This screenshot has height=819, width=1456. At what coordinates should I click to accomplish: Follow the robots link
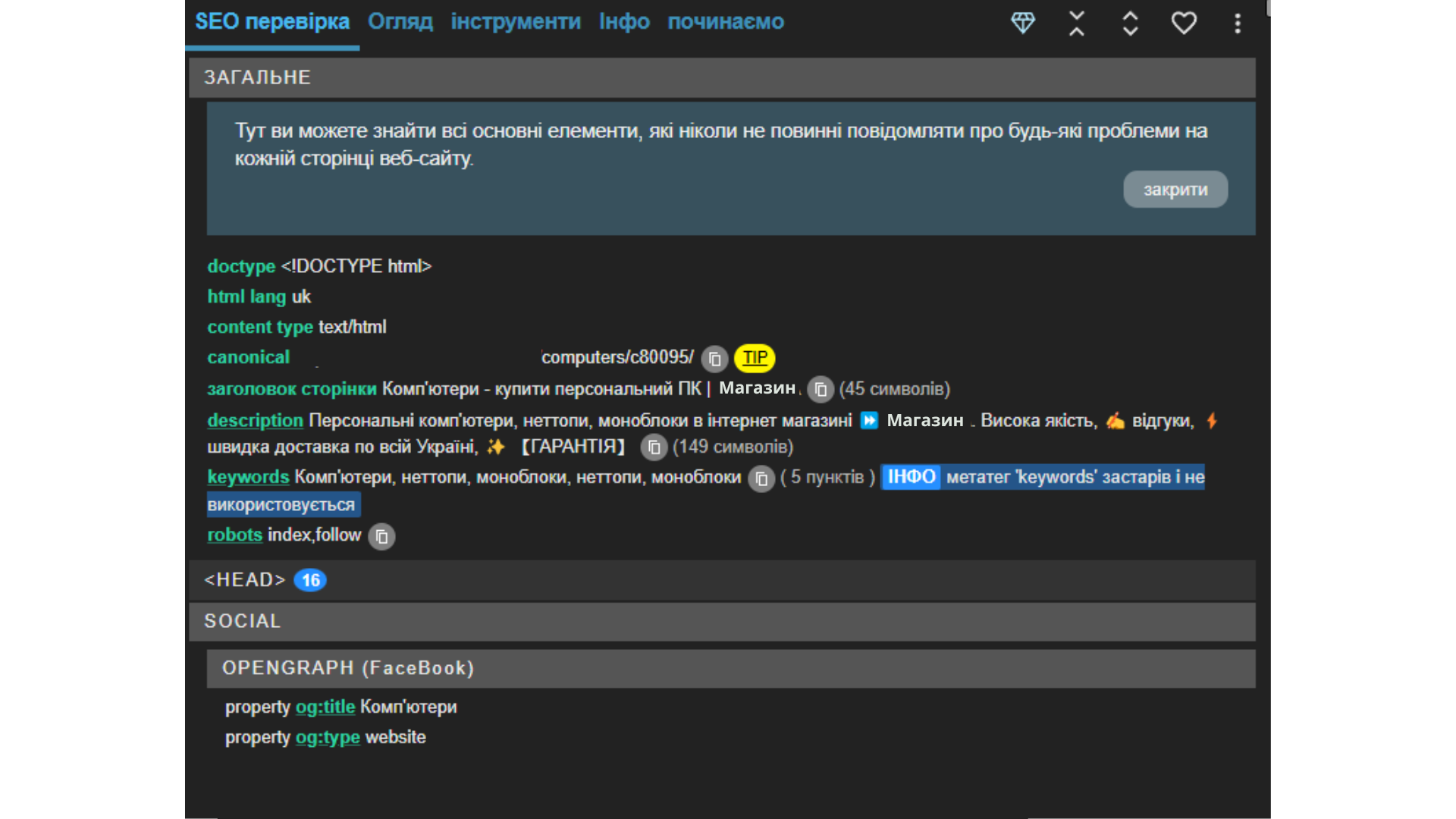point(234,535)
